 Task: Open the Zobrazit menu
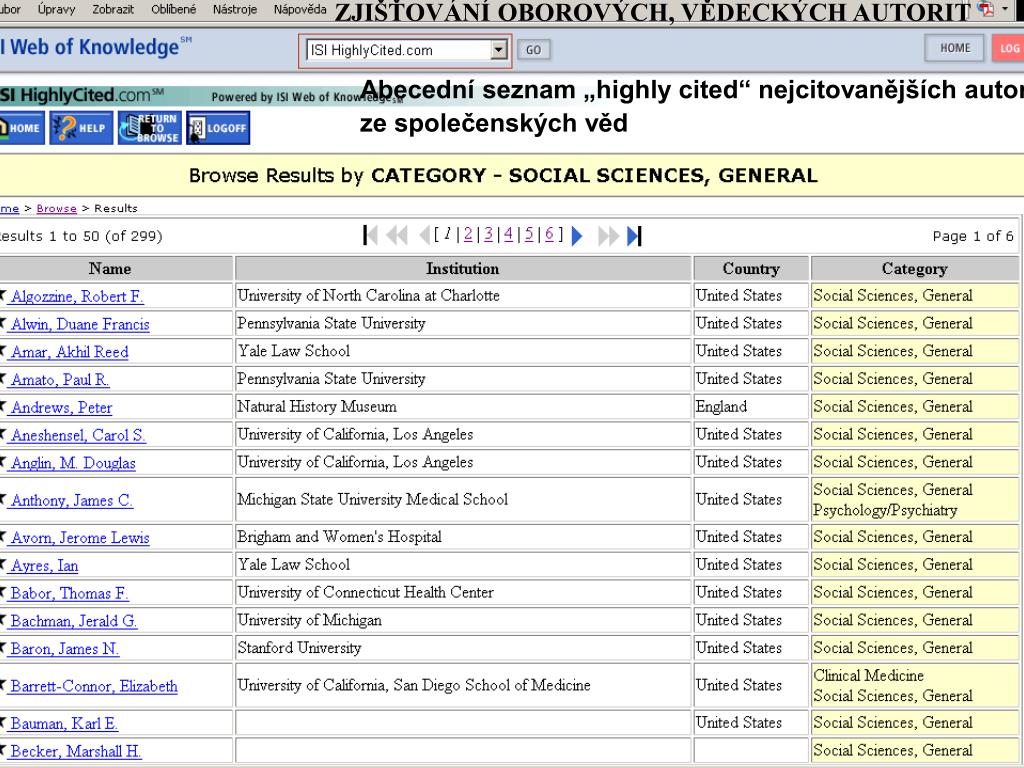(113, 10)
